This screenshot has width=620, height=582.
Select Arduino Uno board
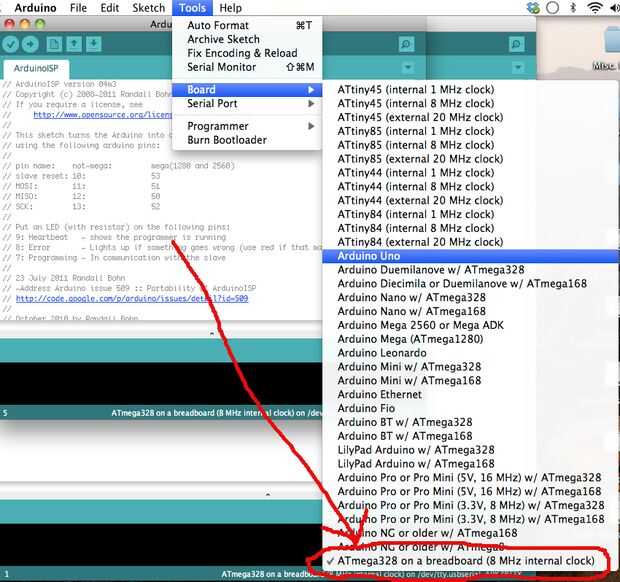(x=471, y=256)
